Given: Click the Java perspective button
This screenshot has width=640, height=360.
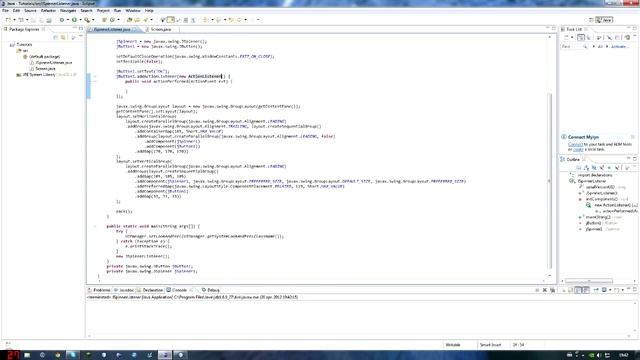Looking at the screenshot, I should [604, 20].
